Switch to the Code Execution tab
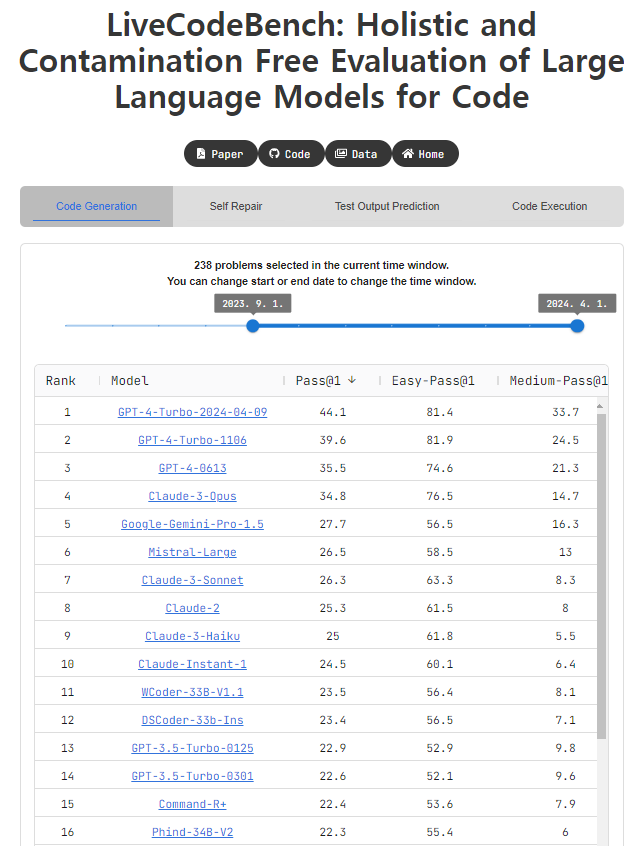Image resolution: width=624 pixels, height=846 pixels. (x=550, y=206)
